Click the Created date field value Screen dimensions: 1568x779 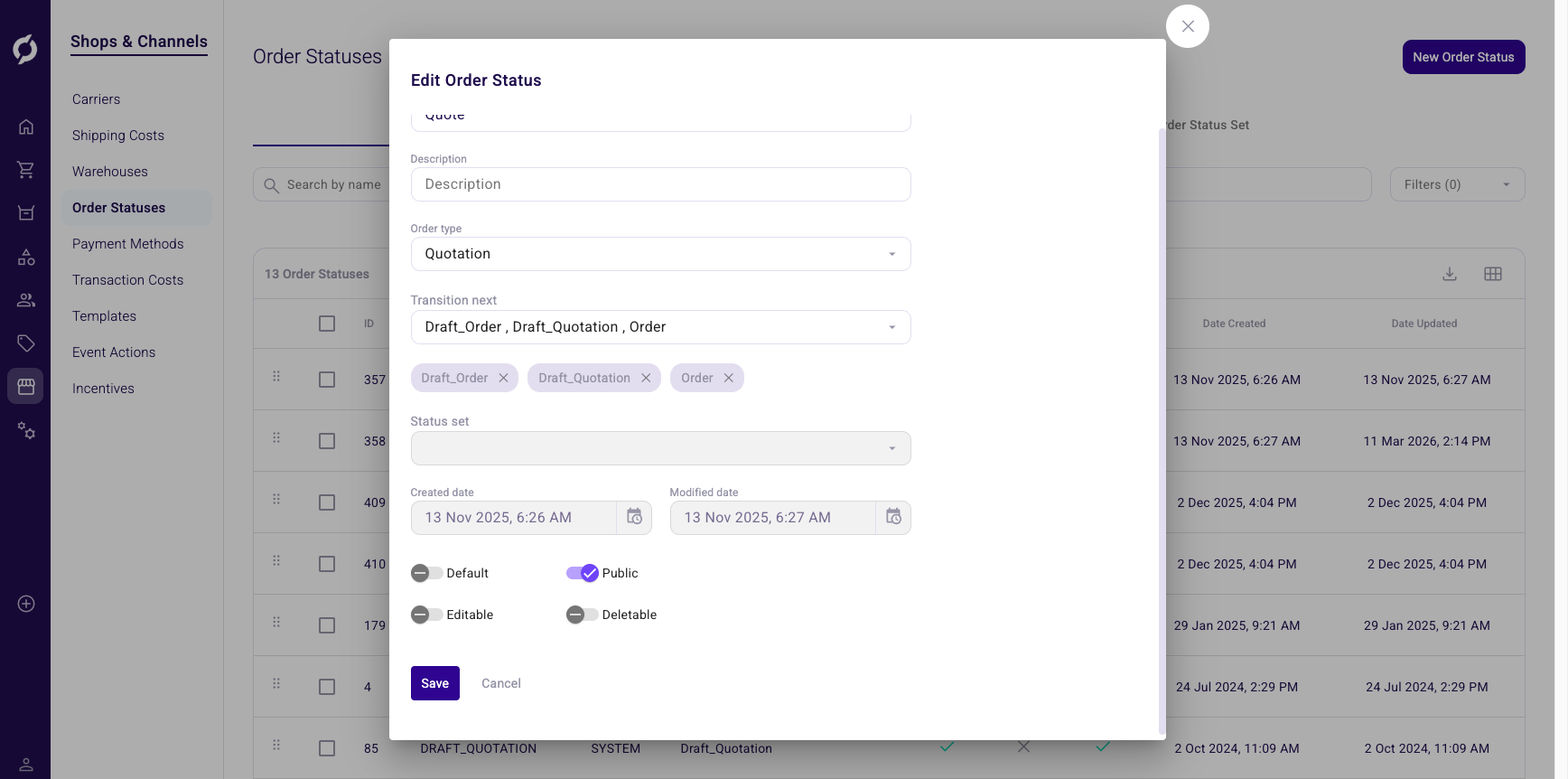tap(499, 518)
